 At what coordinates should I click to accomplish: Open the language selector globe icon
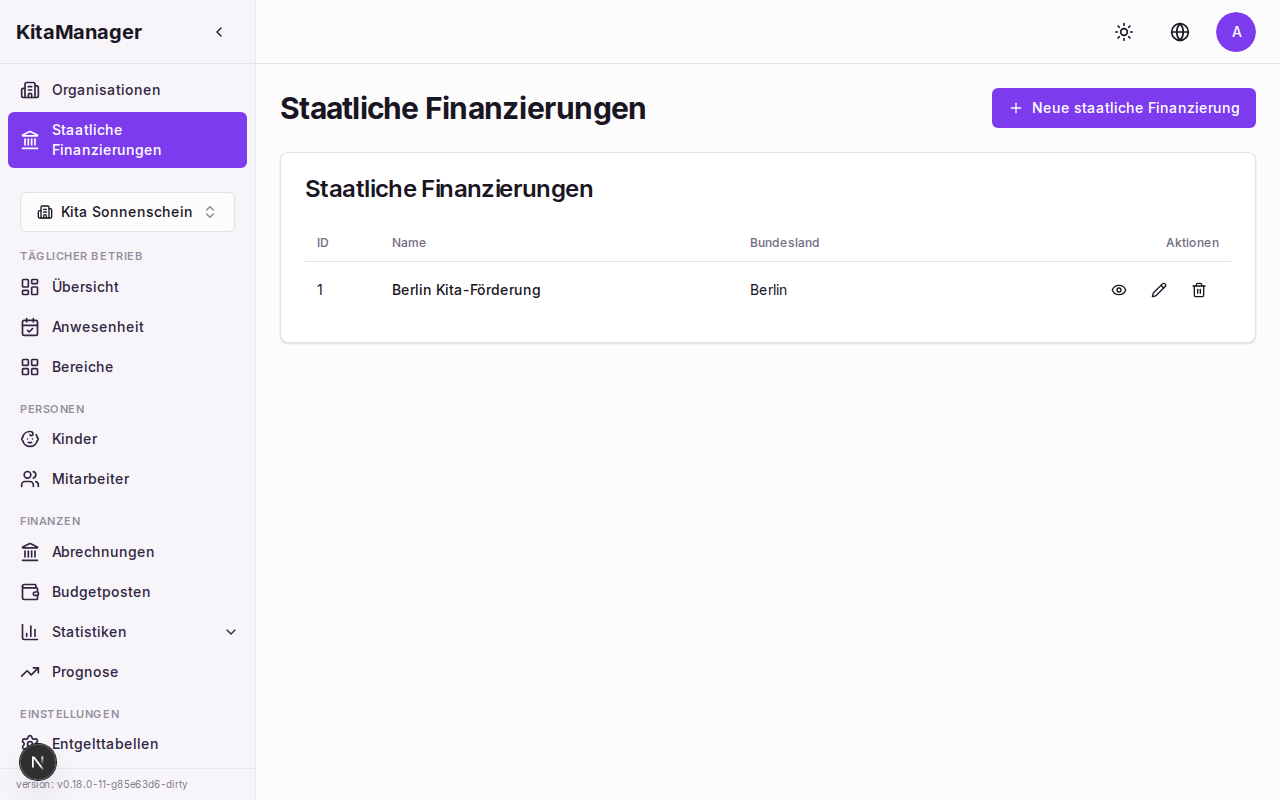[x=1180, y=32]
